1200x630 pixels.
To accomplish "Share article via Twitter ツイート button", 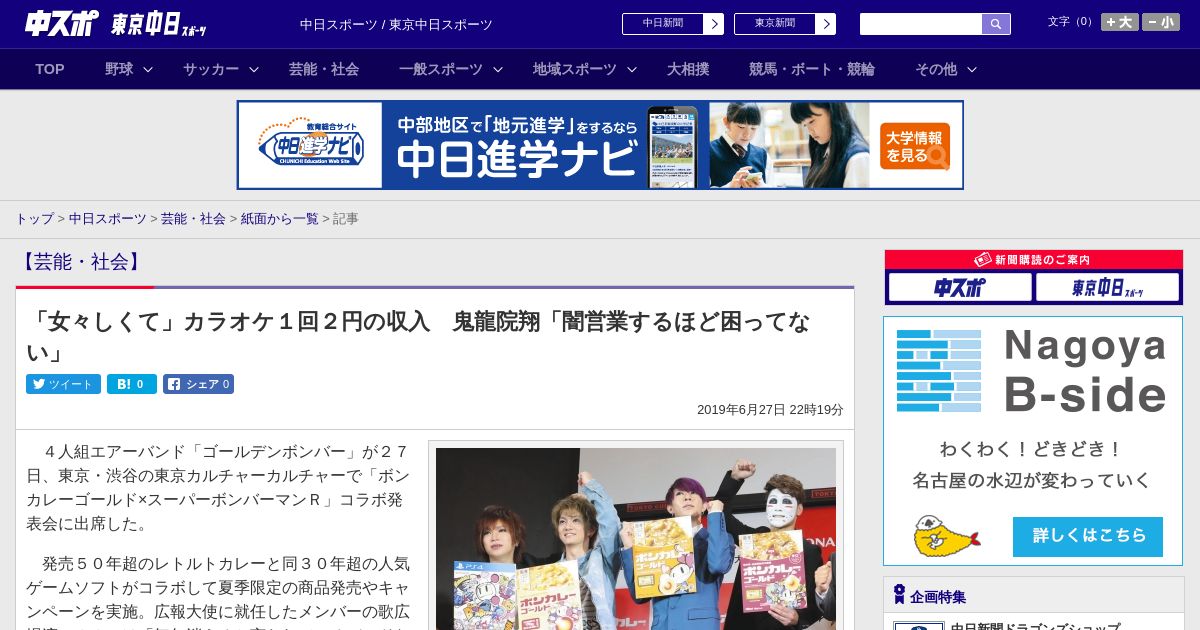I will point(63,384).
